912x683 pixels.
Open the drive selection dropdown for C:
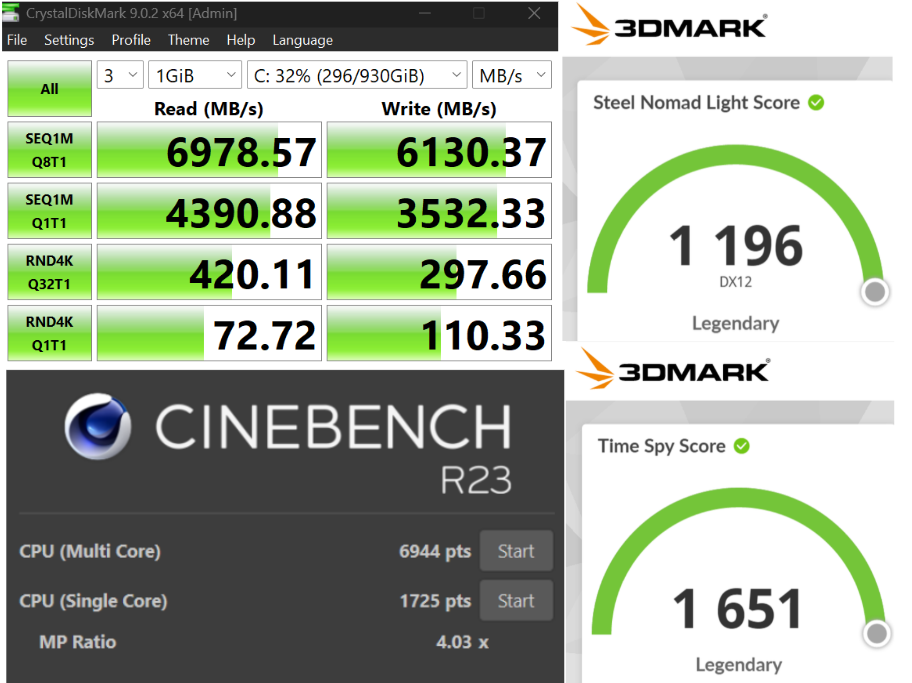pos(357,74)
